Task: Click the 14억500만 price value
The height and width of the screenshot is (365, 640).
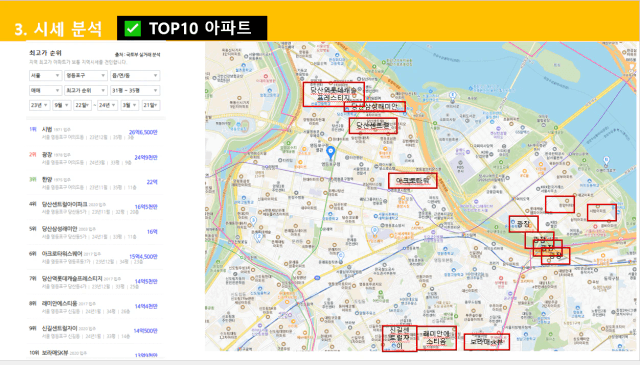Action: coord(146,331)
